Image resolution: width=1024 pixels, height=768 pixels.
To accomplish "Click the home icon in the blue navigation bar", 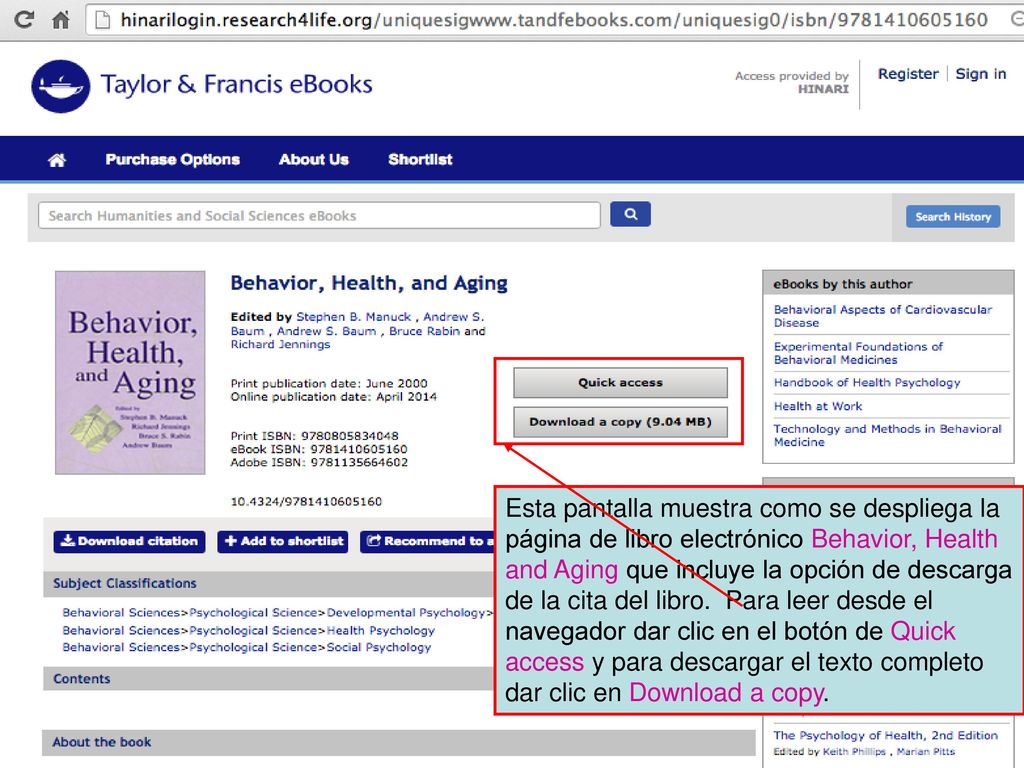I will [57, 160].
